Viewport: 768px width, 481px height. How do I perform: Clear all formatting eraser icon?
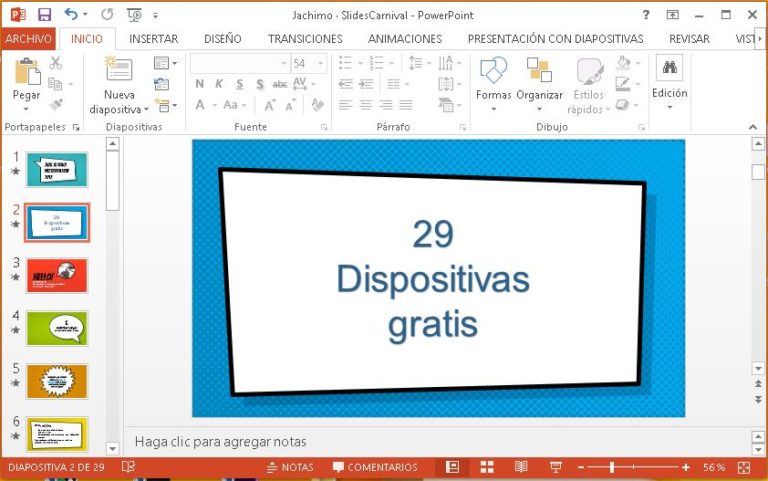(317, 104)
